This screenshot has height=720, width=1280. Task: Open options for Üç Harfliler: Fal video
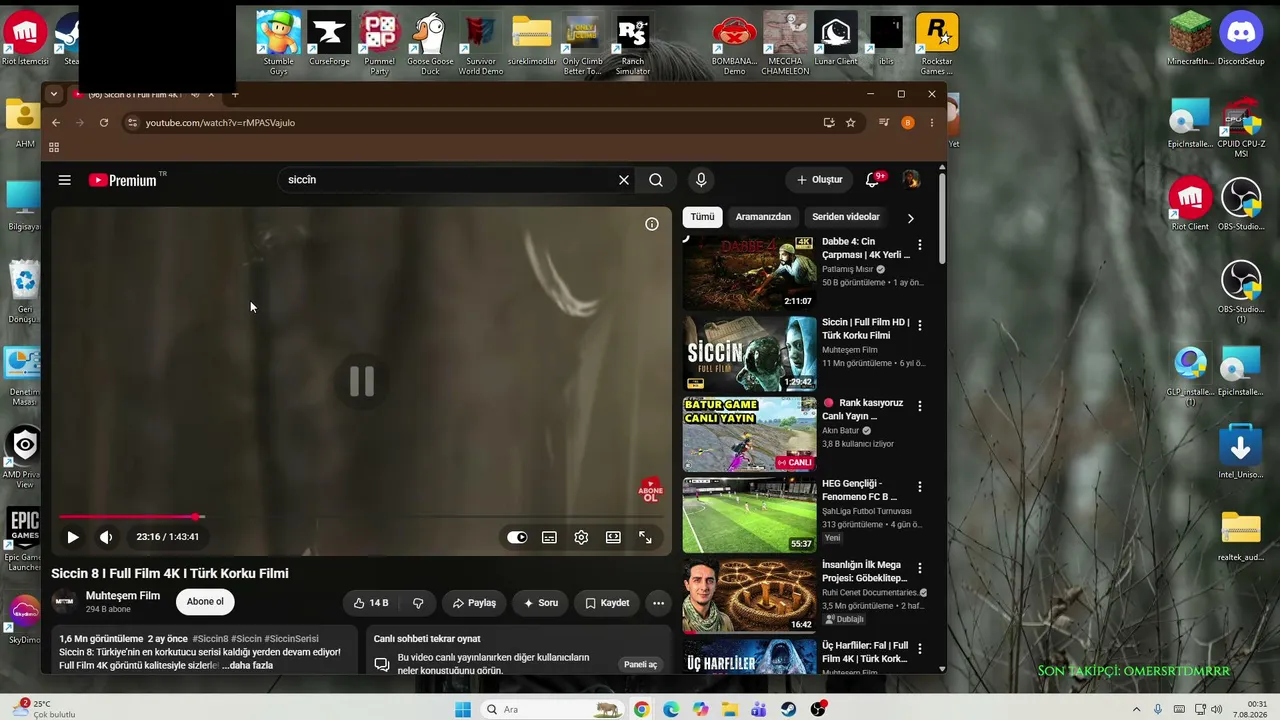(920, 649)
